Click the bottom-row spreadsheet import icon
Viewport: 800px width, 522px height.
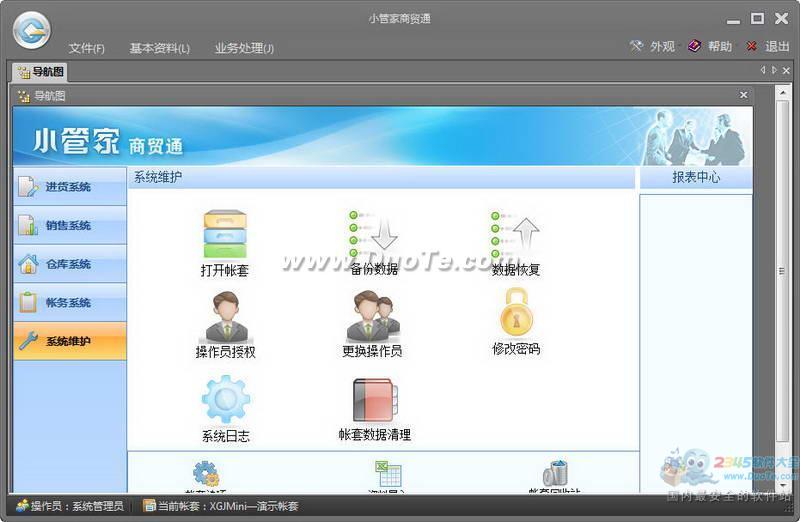(388, 473)
